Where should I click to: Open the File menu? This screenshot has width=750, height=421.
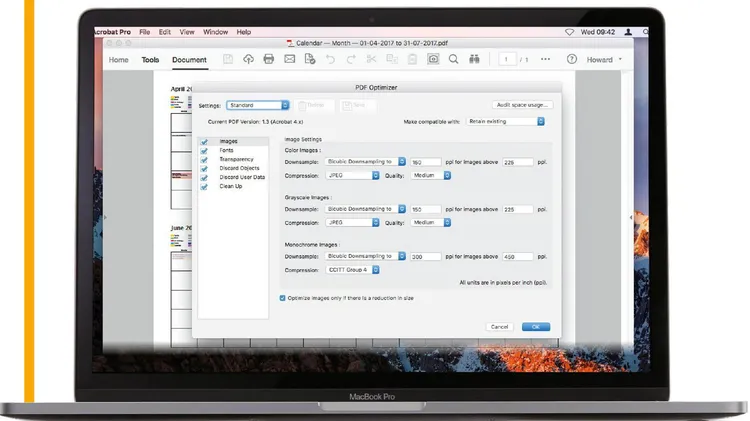144,32
